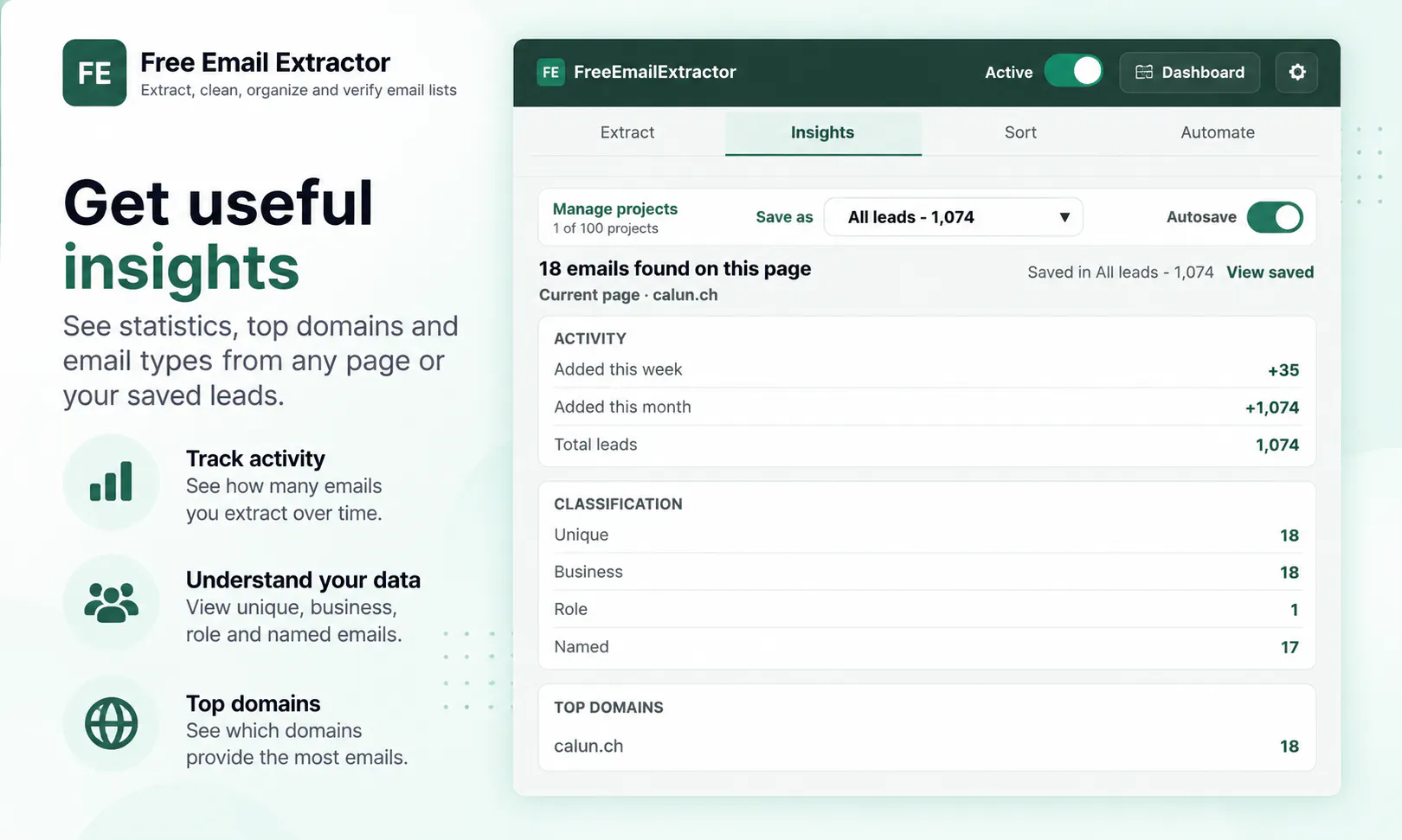Turn off the Active toggle

tap(1073, 71)
